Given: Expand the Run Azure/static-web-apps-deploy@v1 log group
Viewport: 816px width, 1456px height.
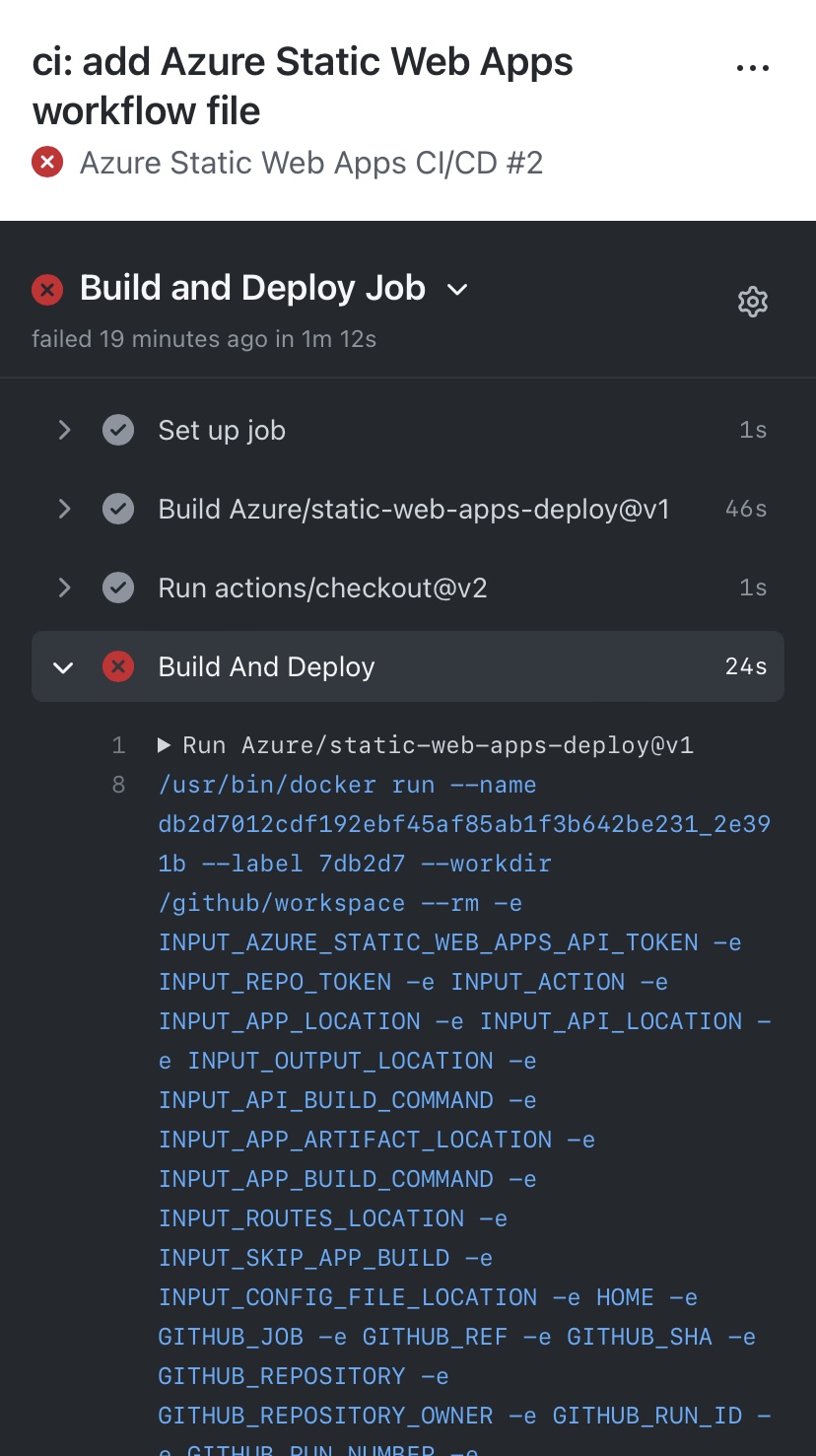Looking at the screenshot, I should (x=165, y=745).
